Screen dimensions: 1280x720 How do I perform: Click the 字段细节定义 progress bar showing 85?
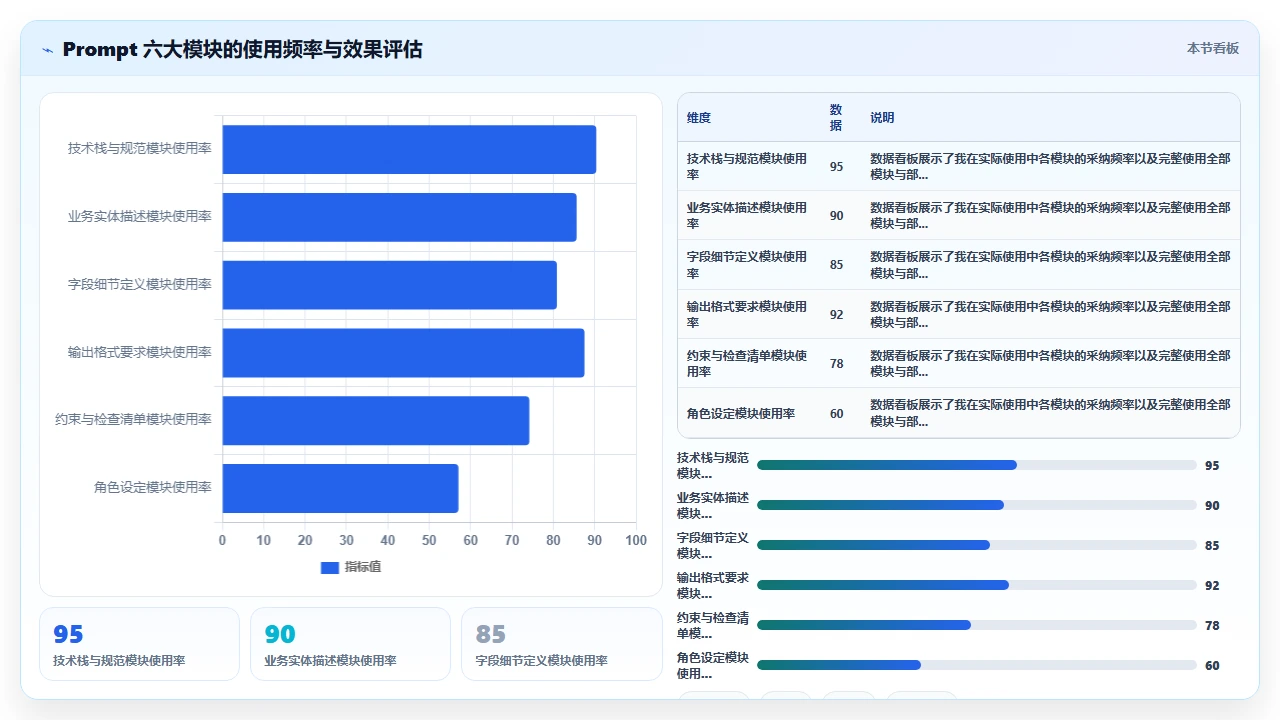(x=977, y=545)
